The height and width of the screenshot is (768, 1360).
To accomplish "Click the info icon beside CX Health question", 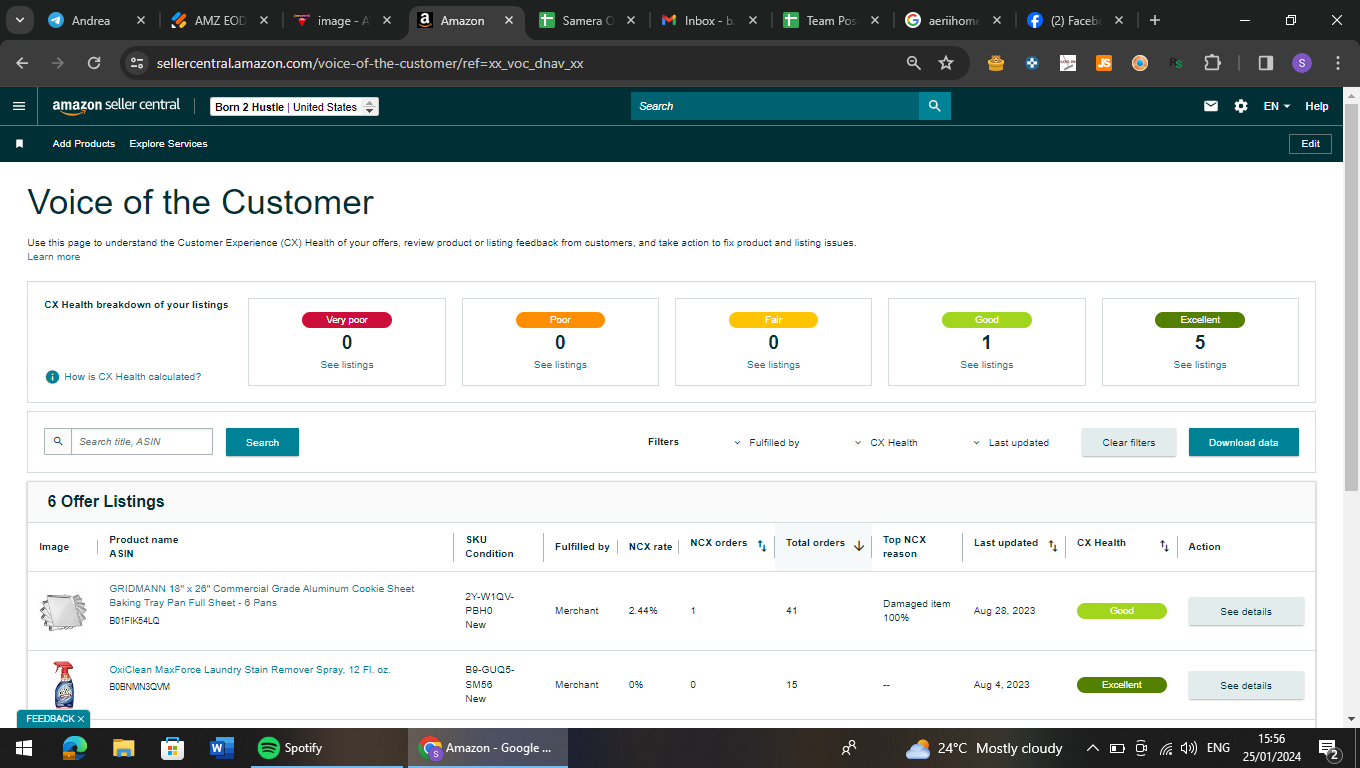I will 52,377.
